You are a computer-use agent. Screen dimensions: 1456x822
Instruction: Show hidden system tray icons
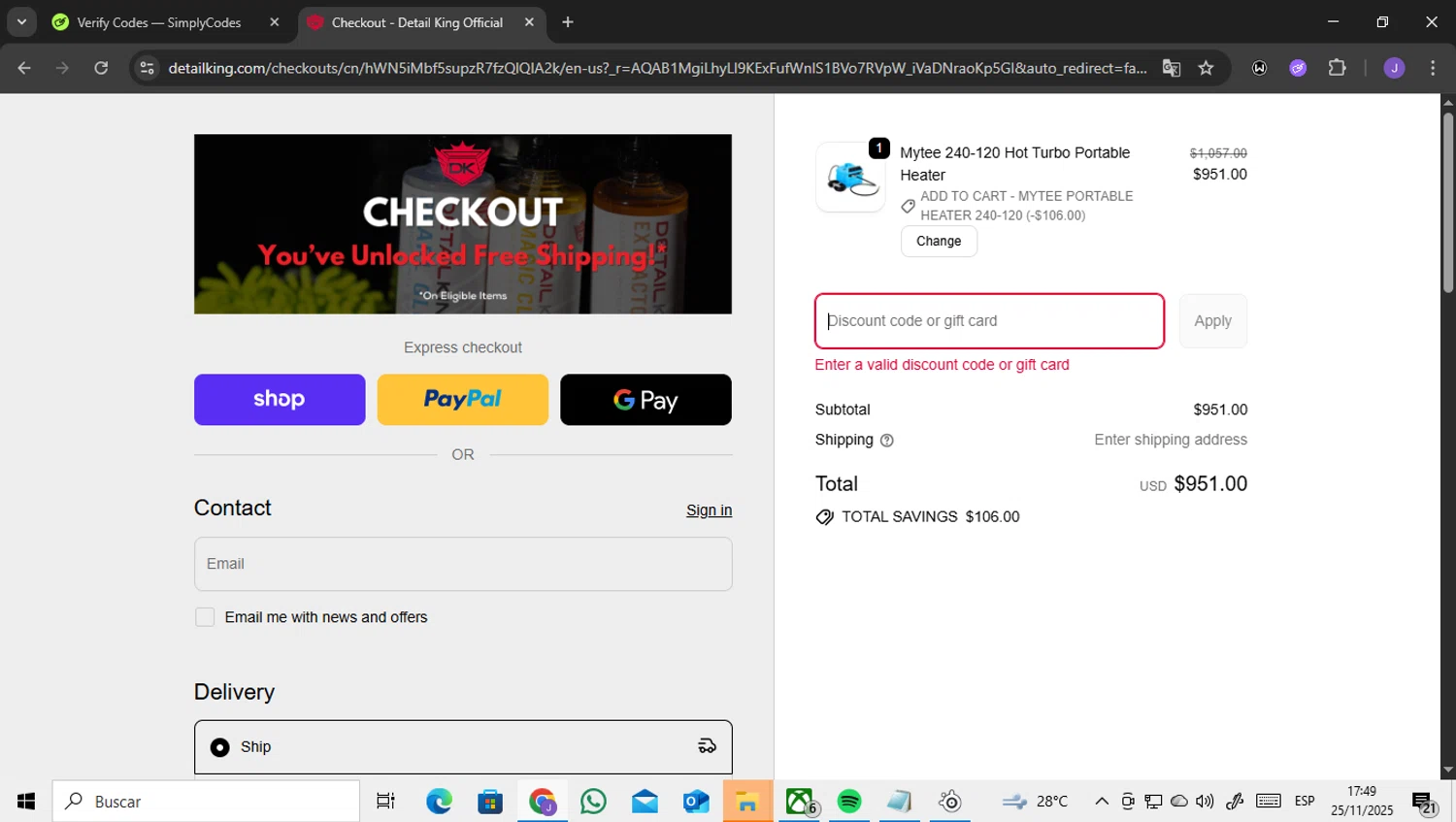[x=1102, y=801]
